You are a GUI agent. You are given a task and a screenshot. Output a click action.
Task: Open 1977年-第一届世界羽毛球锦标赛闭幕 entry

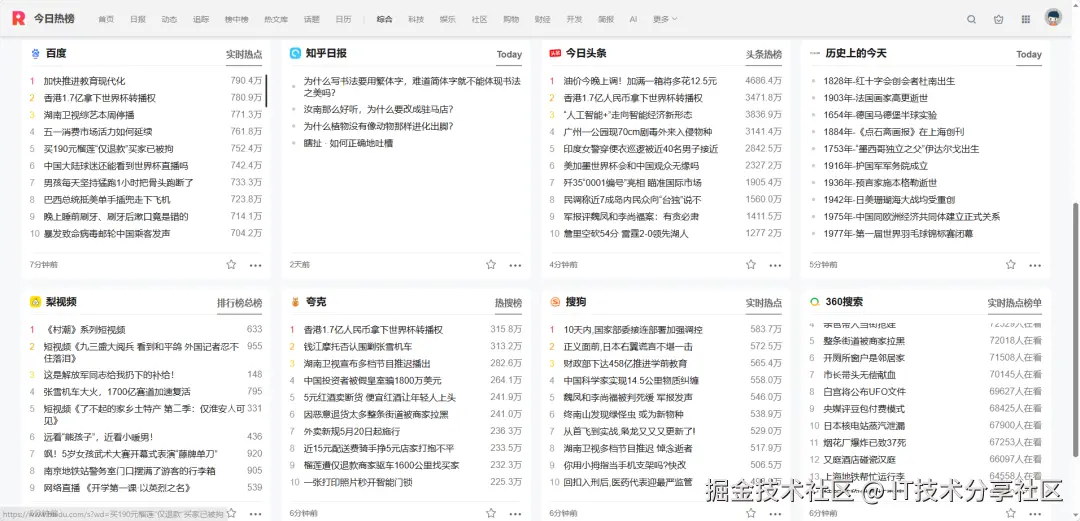pyautogui.click(x=898, y=234)
